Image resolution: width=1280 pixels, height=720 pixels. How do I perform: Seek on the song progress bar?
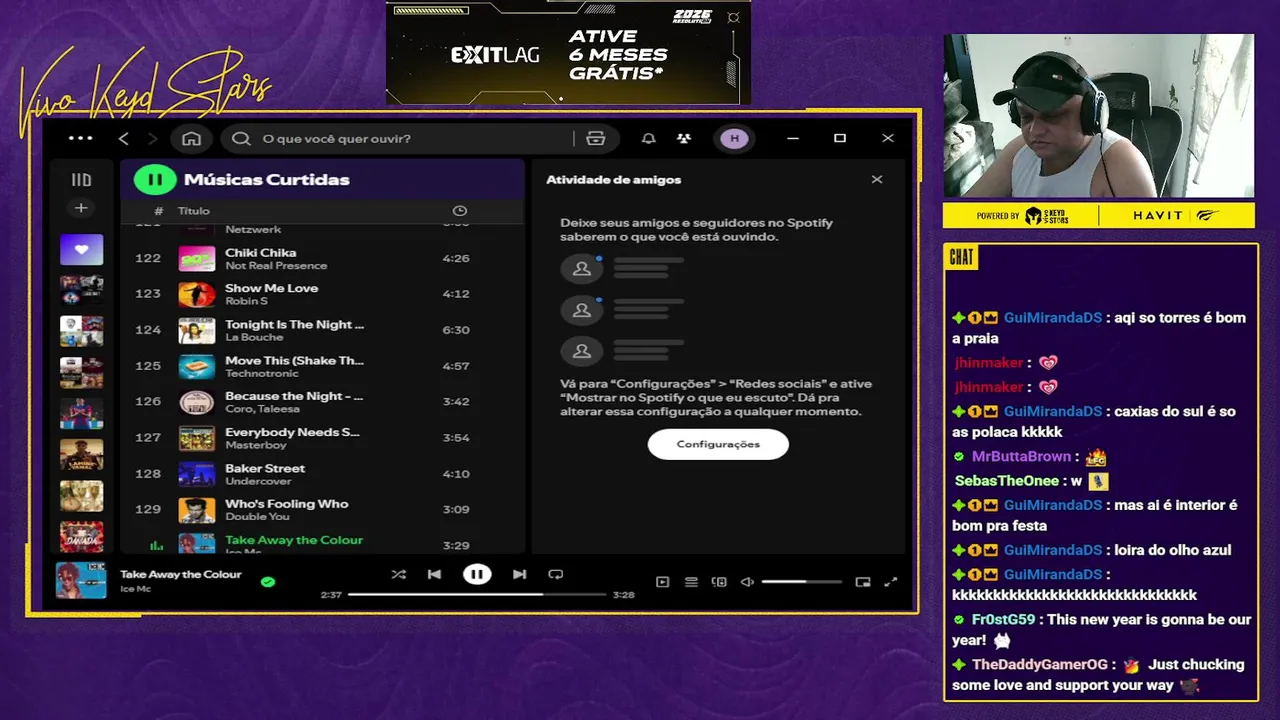tap(477, 594)
